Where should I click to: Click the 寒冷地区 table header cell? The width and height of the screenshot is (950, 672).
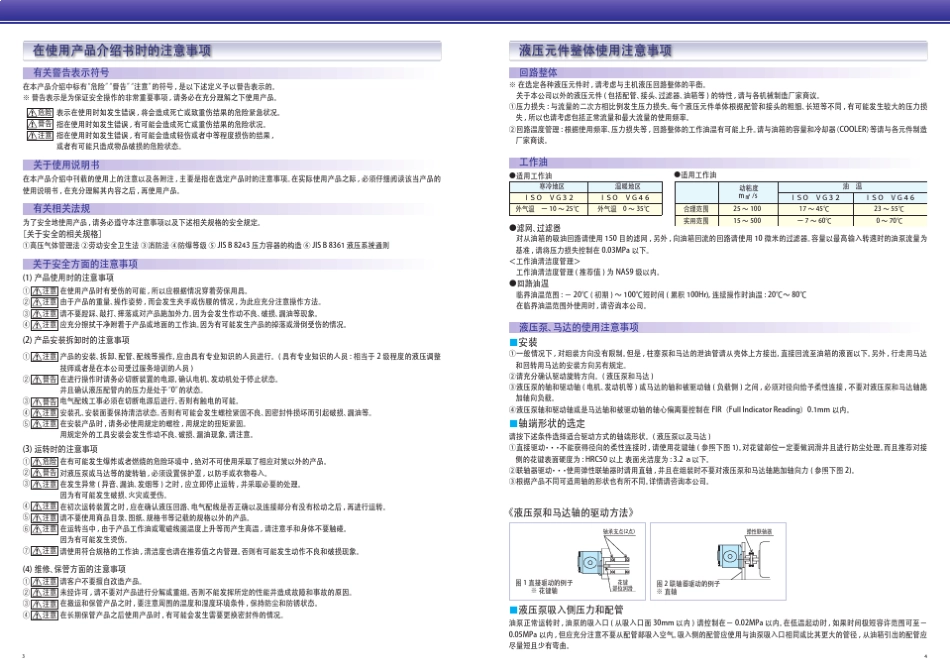551,187
